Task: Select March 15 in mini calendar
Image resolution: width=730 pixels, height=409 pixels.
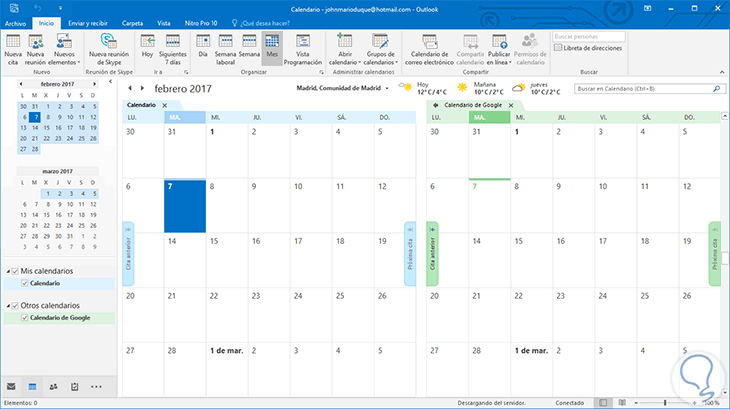Action: (47, 215)
